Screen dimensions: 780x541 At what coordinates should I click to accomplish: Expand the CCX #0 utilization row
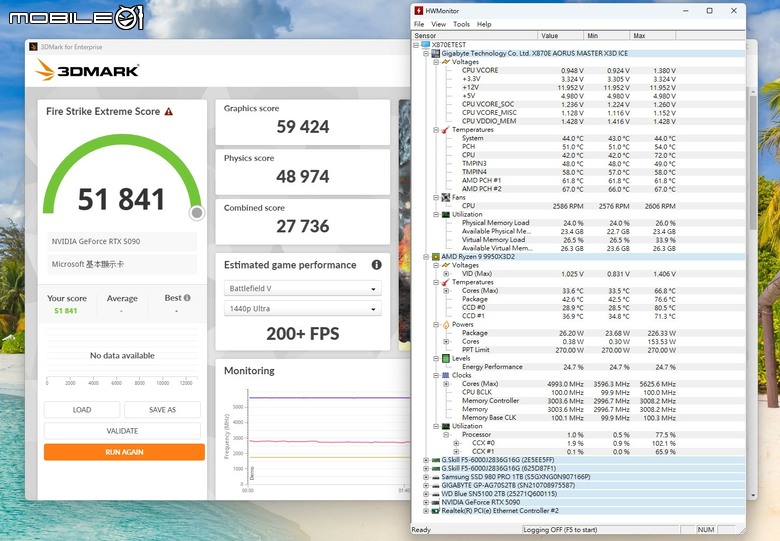[x=456, y=443]
